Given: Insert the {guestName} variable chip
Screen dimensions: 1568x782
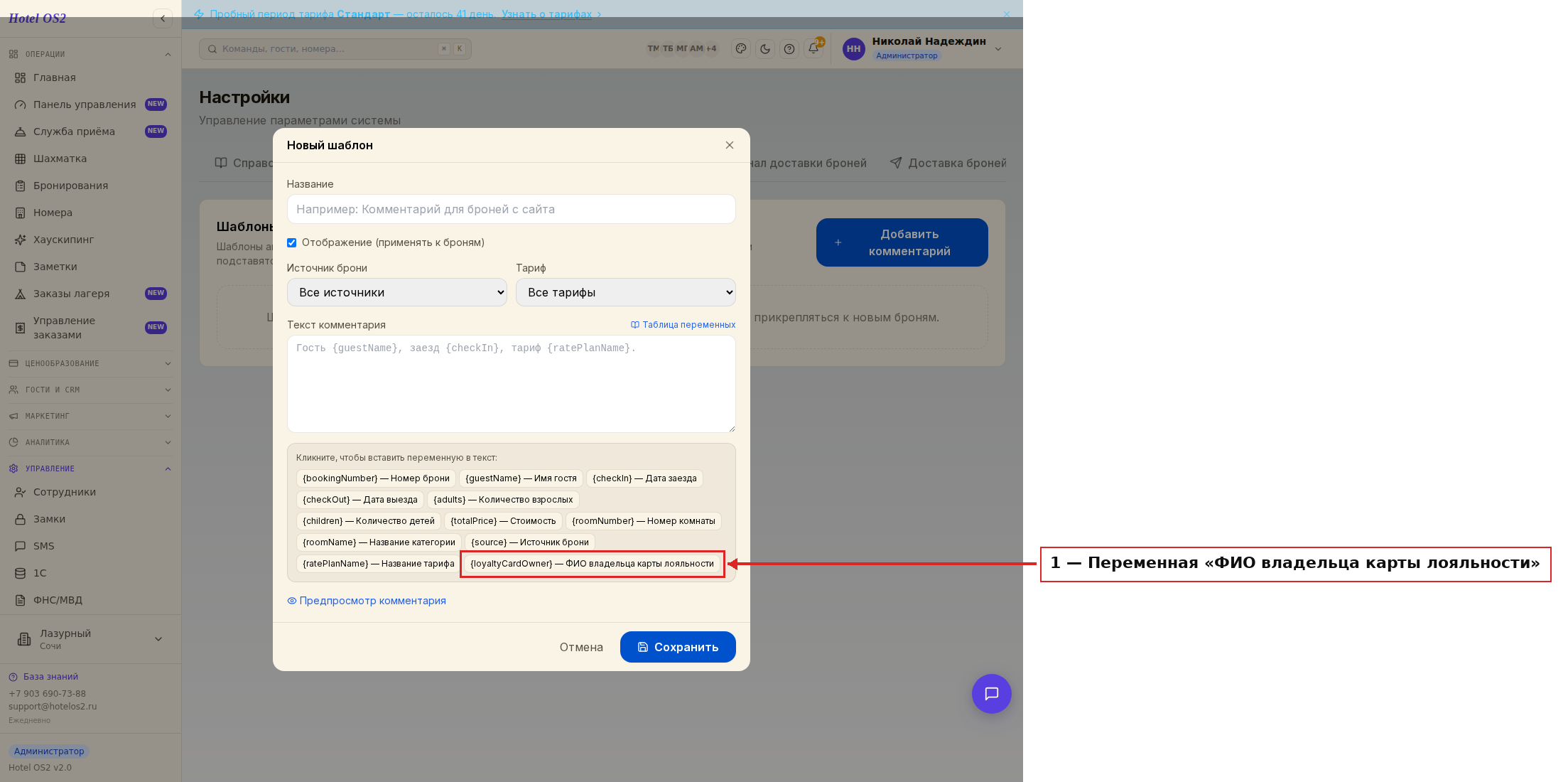Looking at the screenshot, I should tap(521, 478).
